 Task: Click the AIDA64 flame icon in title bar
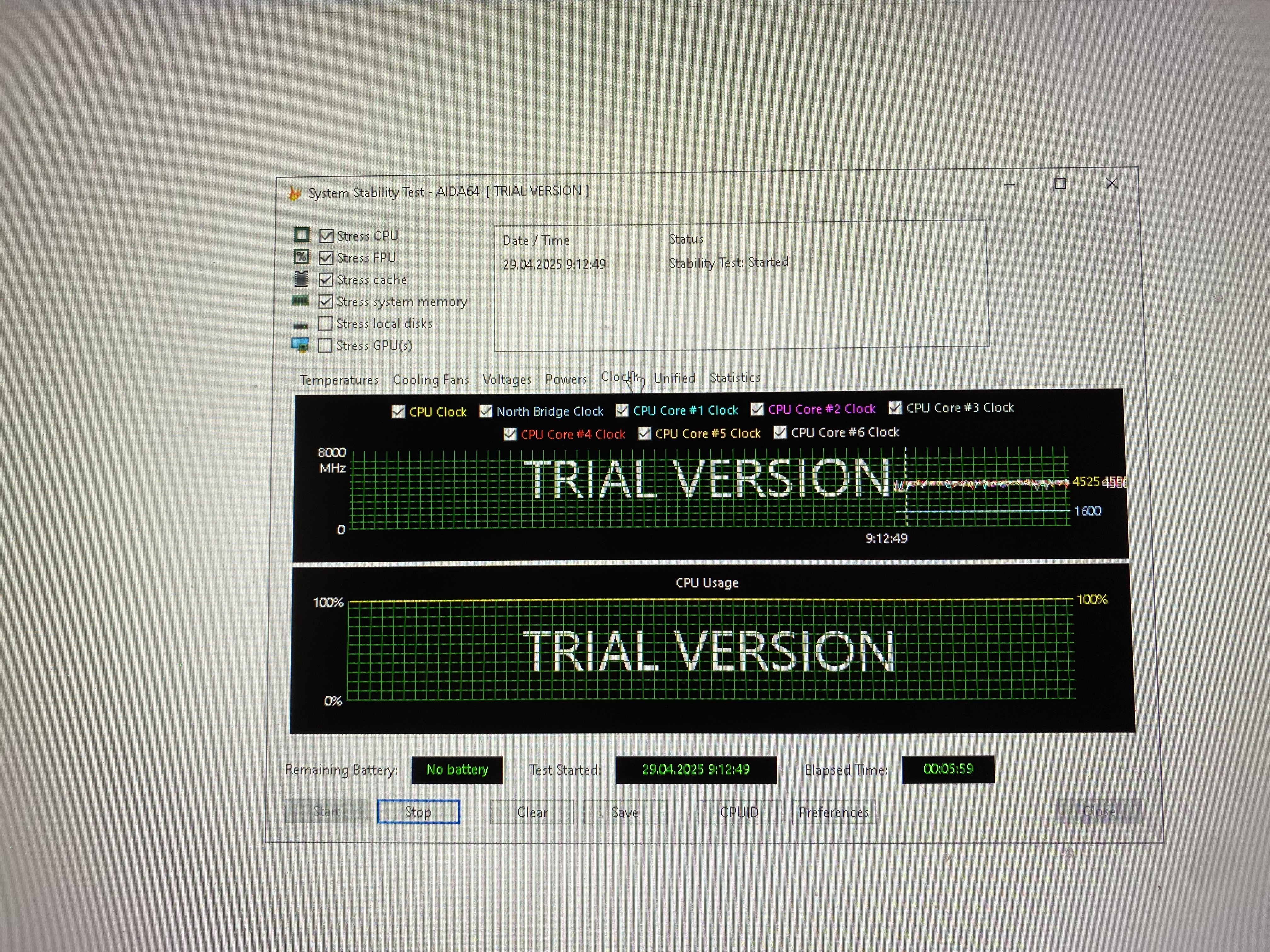pyautogui.click(x=295, y=193)
